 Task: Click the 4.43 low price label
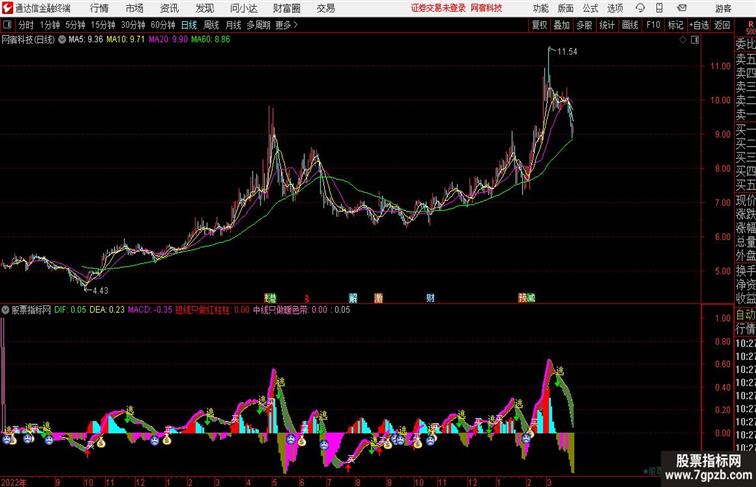click(100, 291)
